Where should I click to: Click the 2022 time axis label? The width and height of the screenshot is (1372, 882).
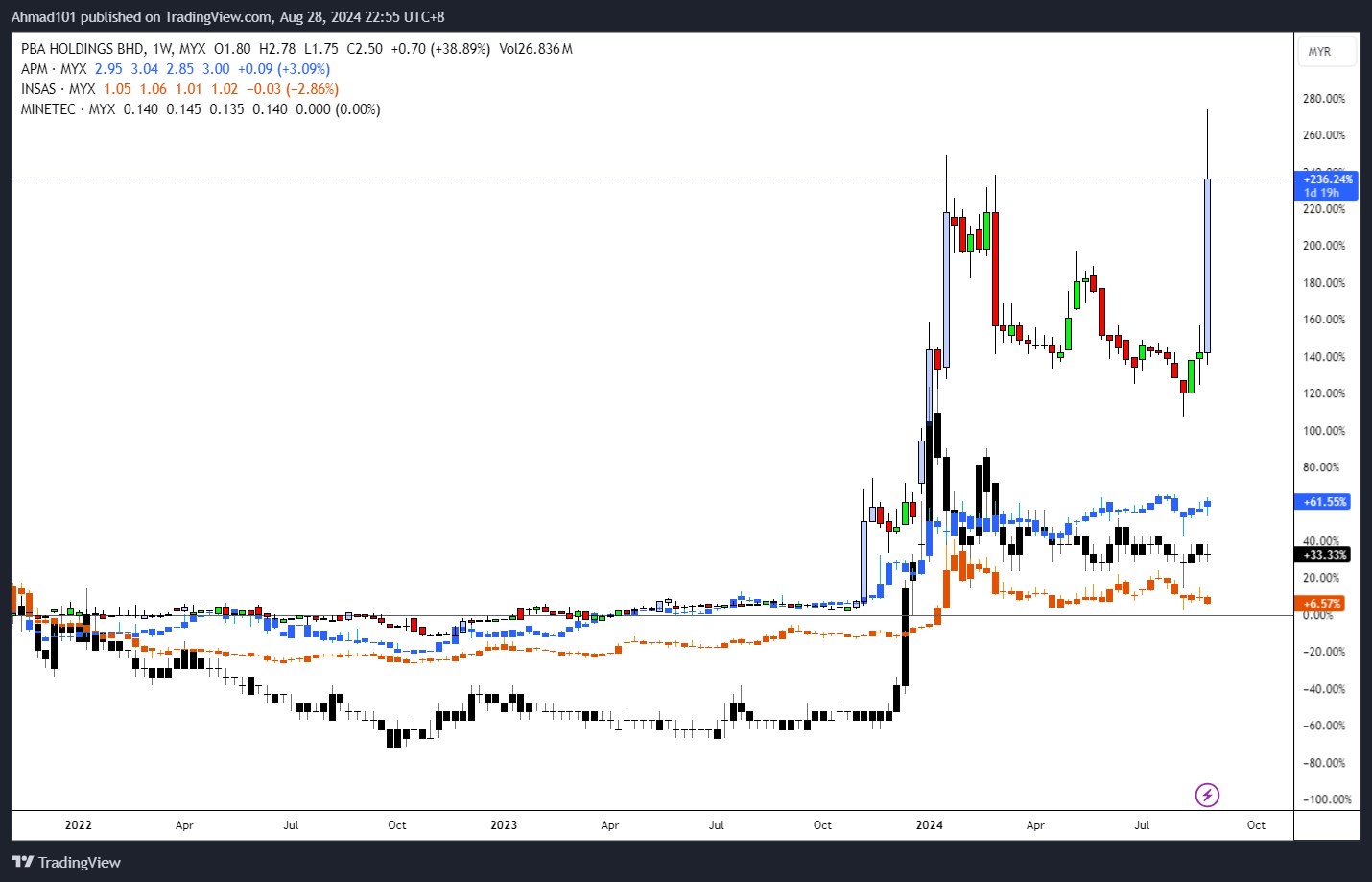[x=78, y=825]
